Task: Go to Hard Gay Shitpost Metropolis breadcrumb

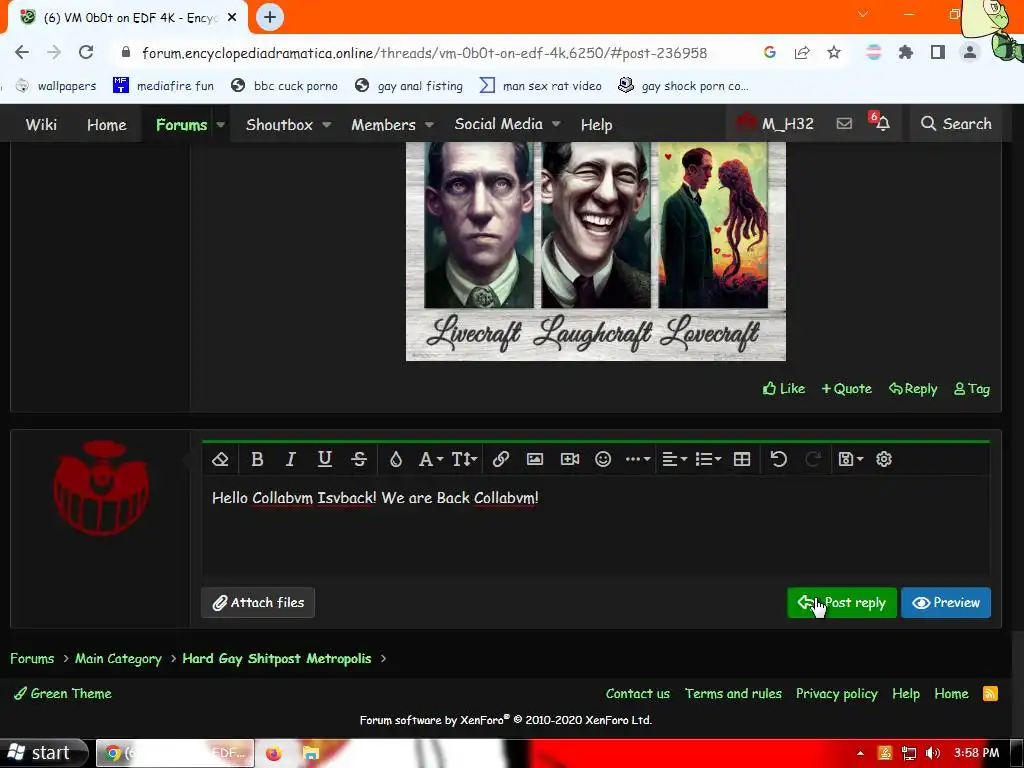Action: pyautogui.click(x=277, y=658)
